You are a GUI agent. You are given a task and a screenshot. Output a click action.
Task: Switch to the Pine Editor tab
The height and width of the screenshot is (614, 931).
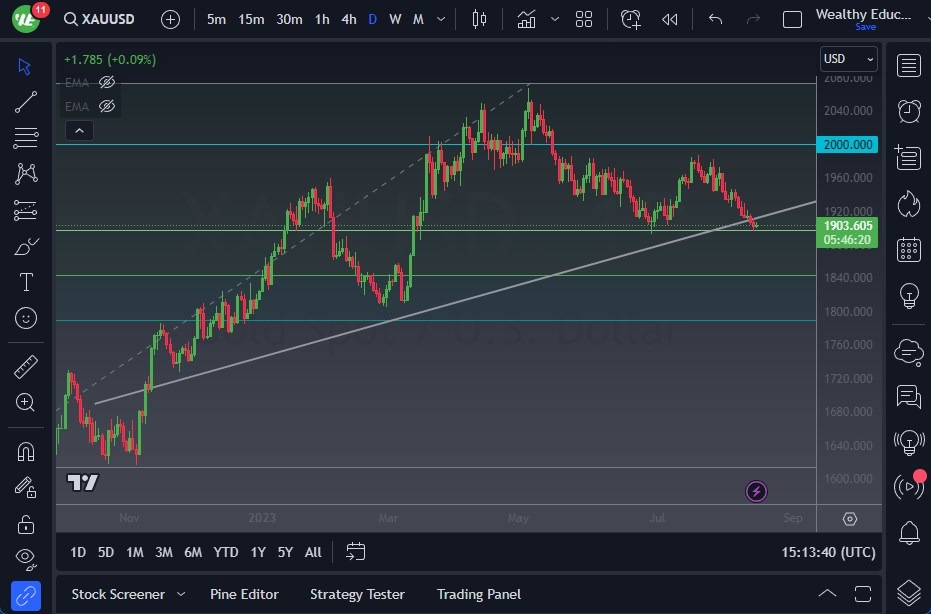tap(245, 594)
